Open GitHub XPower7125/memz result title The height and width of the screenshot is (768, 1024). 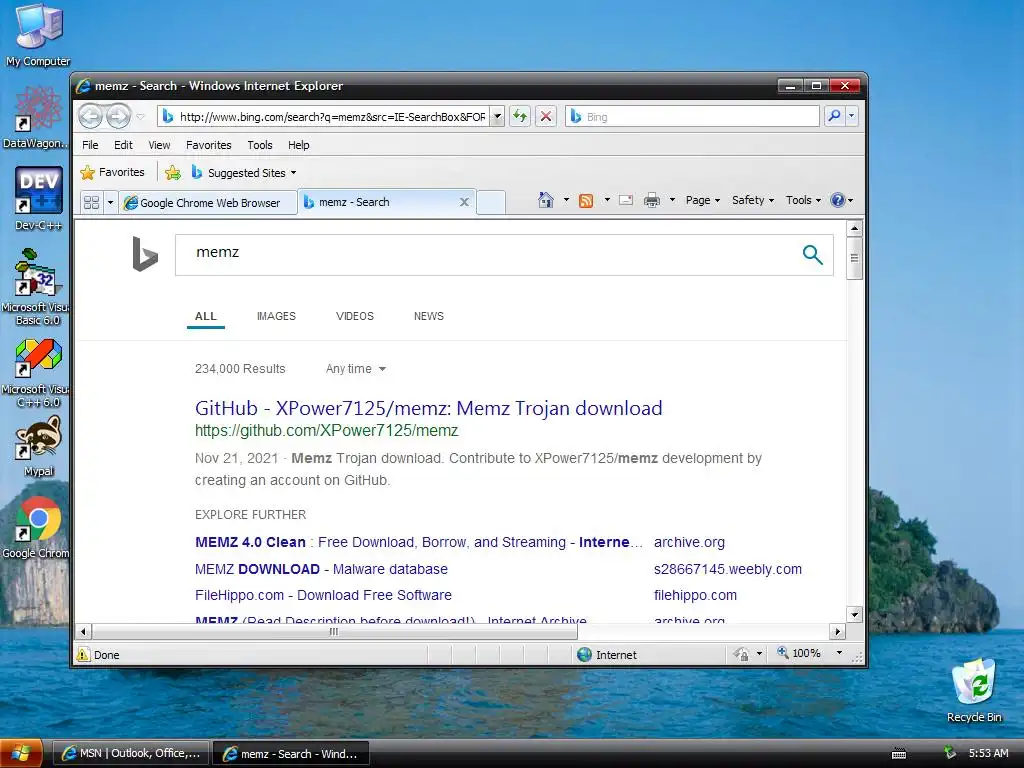tap(428, 408)
